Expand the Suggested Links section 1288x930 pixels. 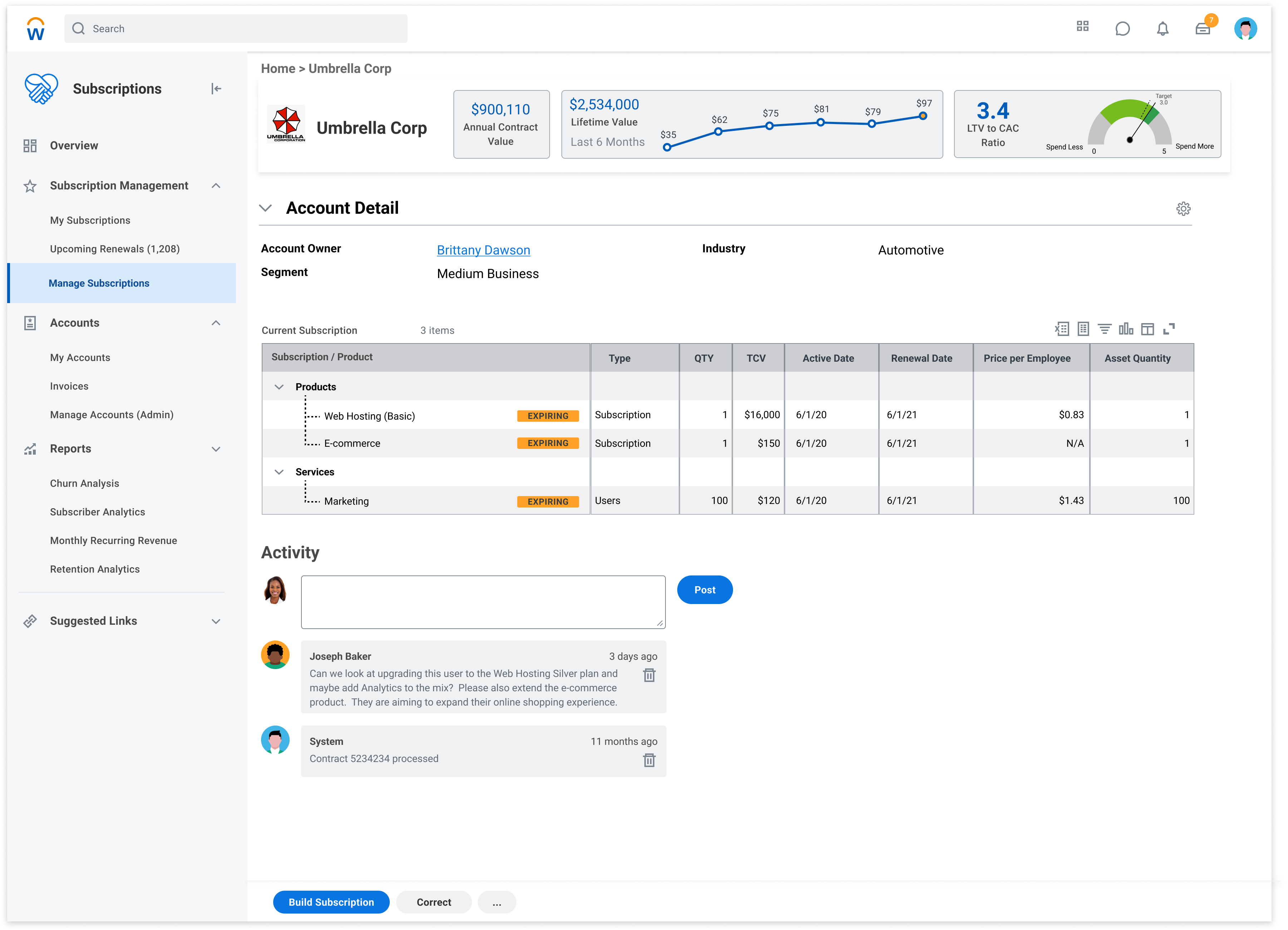(216, 622)
